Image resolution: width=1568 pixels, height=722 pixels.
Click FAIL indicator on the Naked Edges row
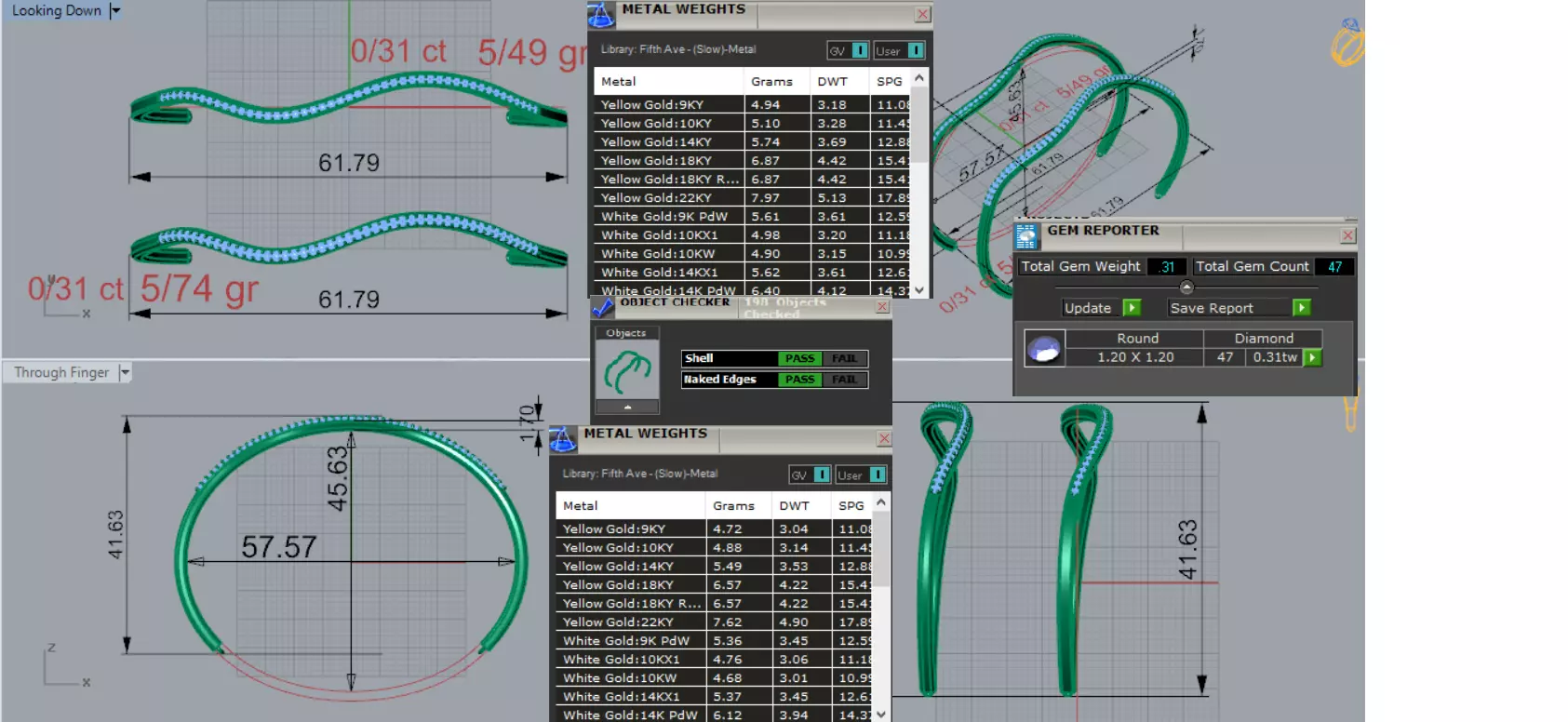click(845, 380)
